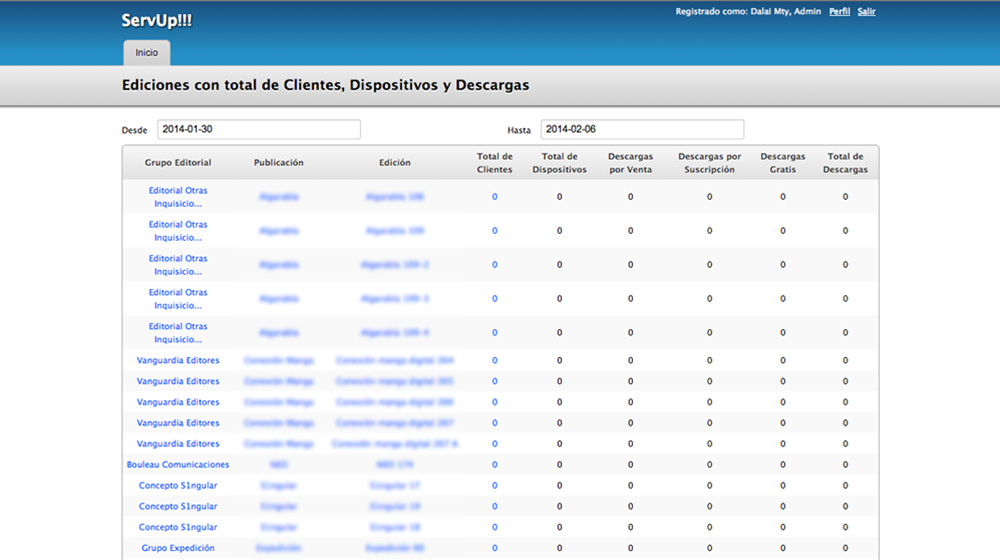This screenshot has width=1000, height=560.
Task: Open the publication link in Bouleau Comunicaciones row
Action: (278, 465)
